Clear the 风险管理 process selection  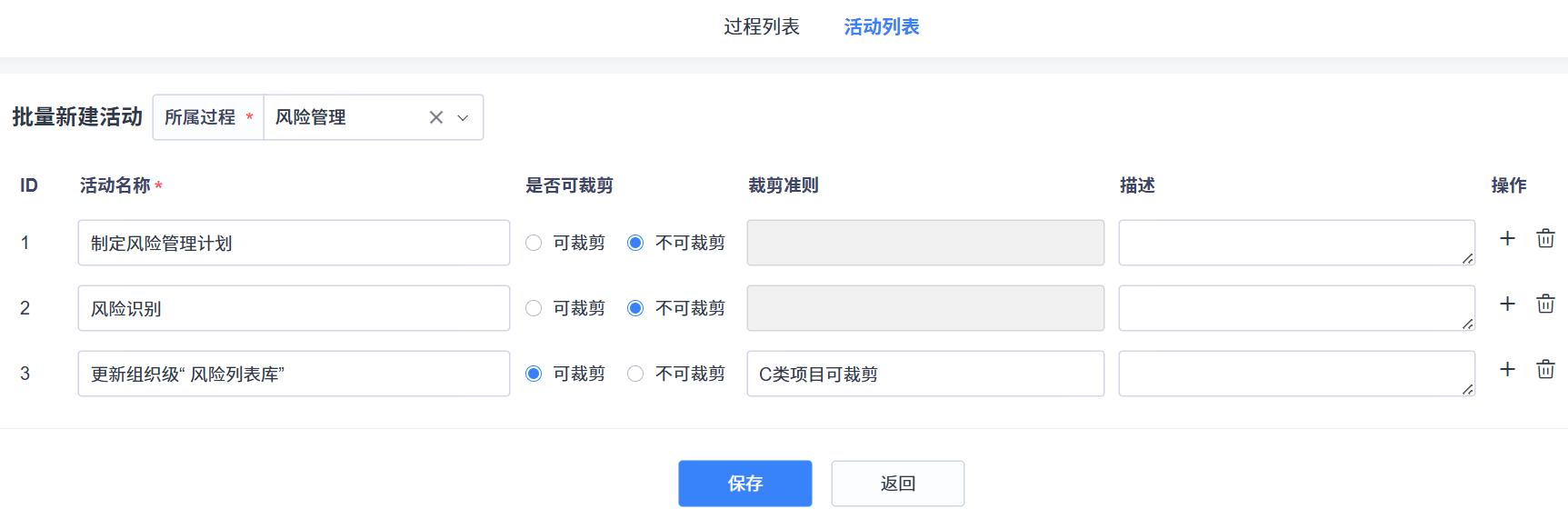436,117
